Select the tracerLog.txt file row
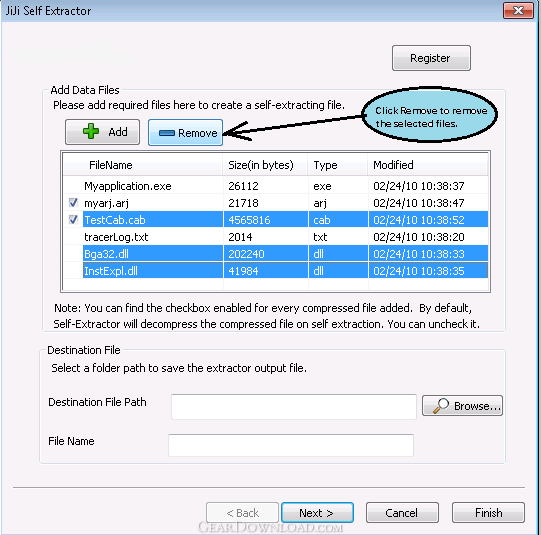 point(276,237)
